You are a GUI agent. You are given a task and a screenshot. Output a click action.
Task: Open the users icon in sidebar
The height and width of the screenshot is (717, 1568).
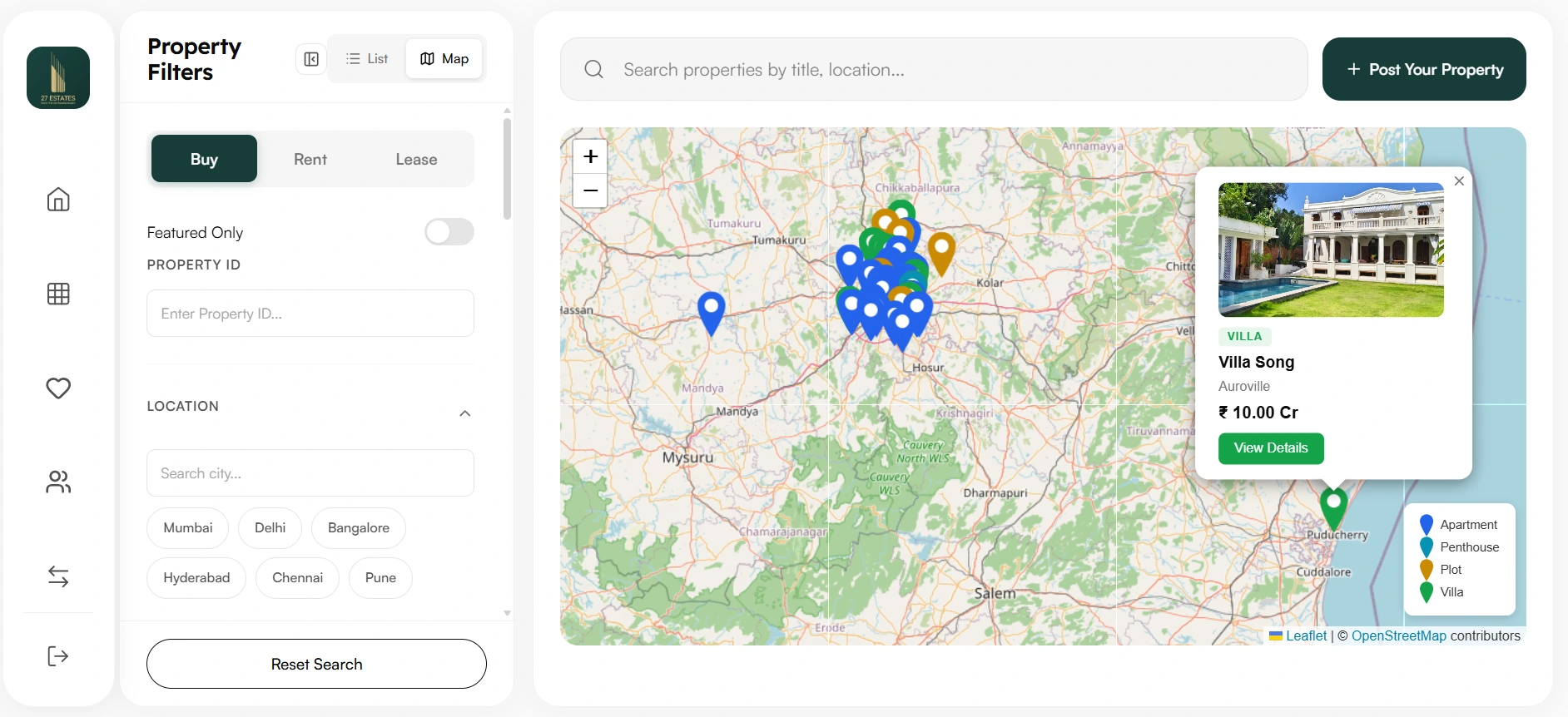58,482
